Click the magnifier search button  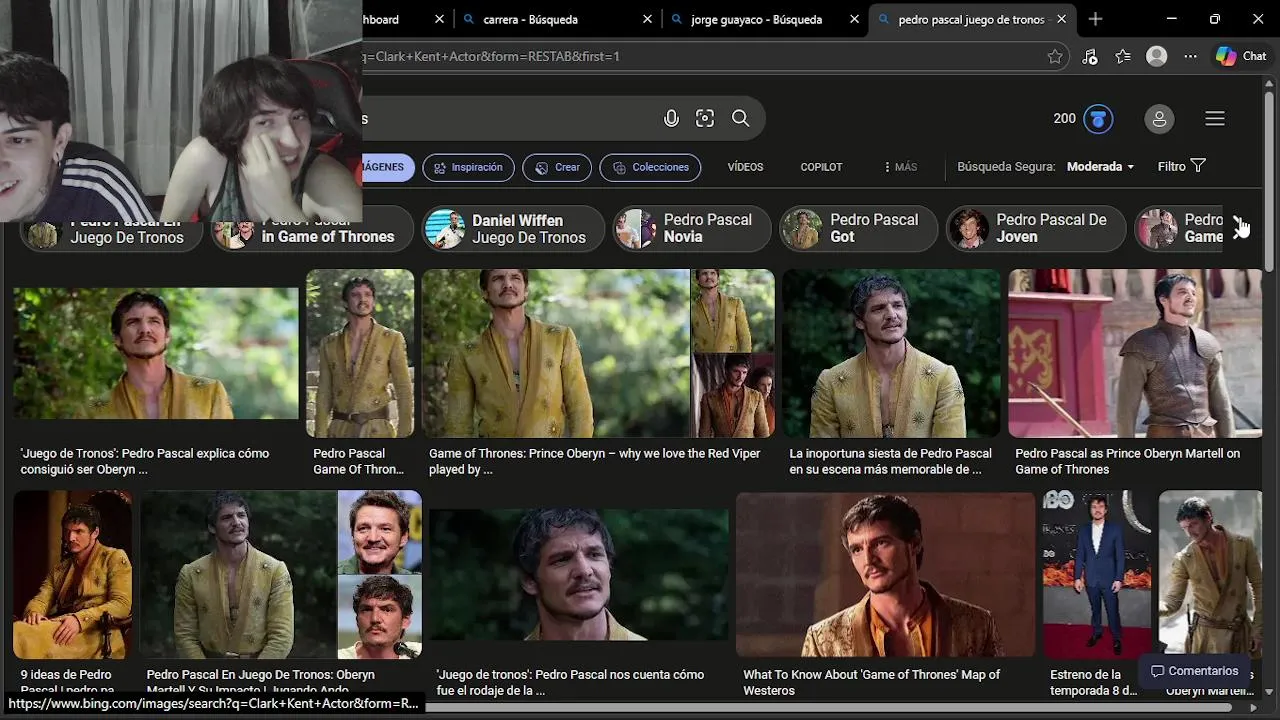point(740,119)
